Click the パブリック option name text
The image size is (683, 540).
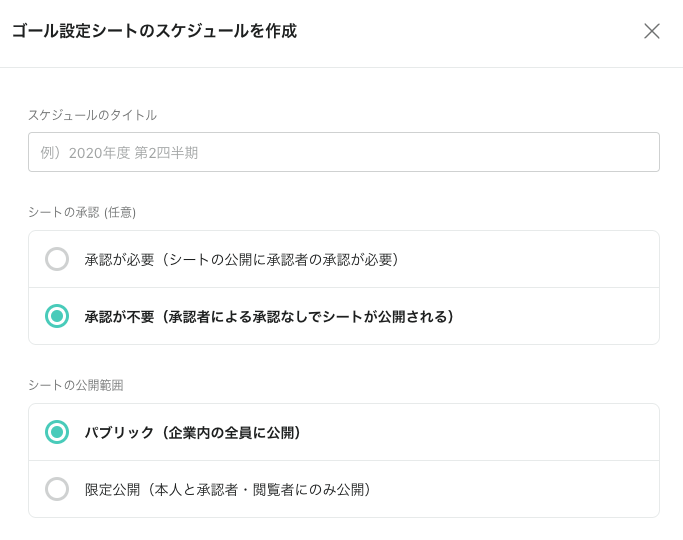pos(119,433)
